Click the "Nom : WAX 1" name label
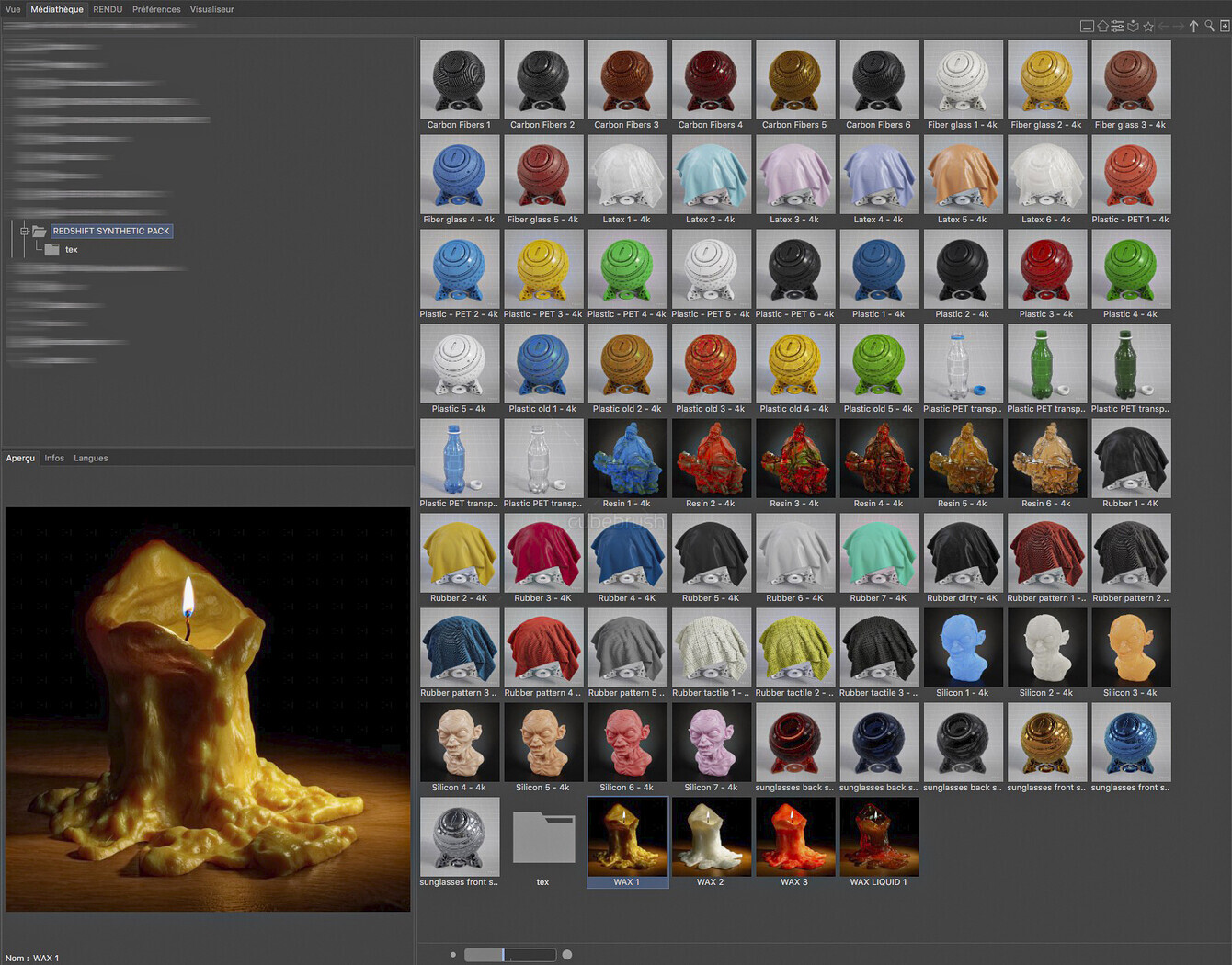Image resolution: width=1232 pixels, height=965 pixels. pyautogui.click(x=32, y=958)
